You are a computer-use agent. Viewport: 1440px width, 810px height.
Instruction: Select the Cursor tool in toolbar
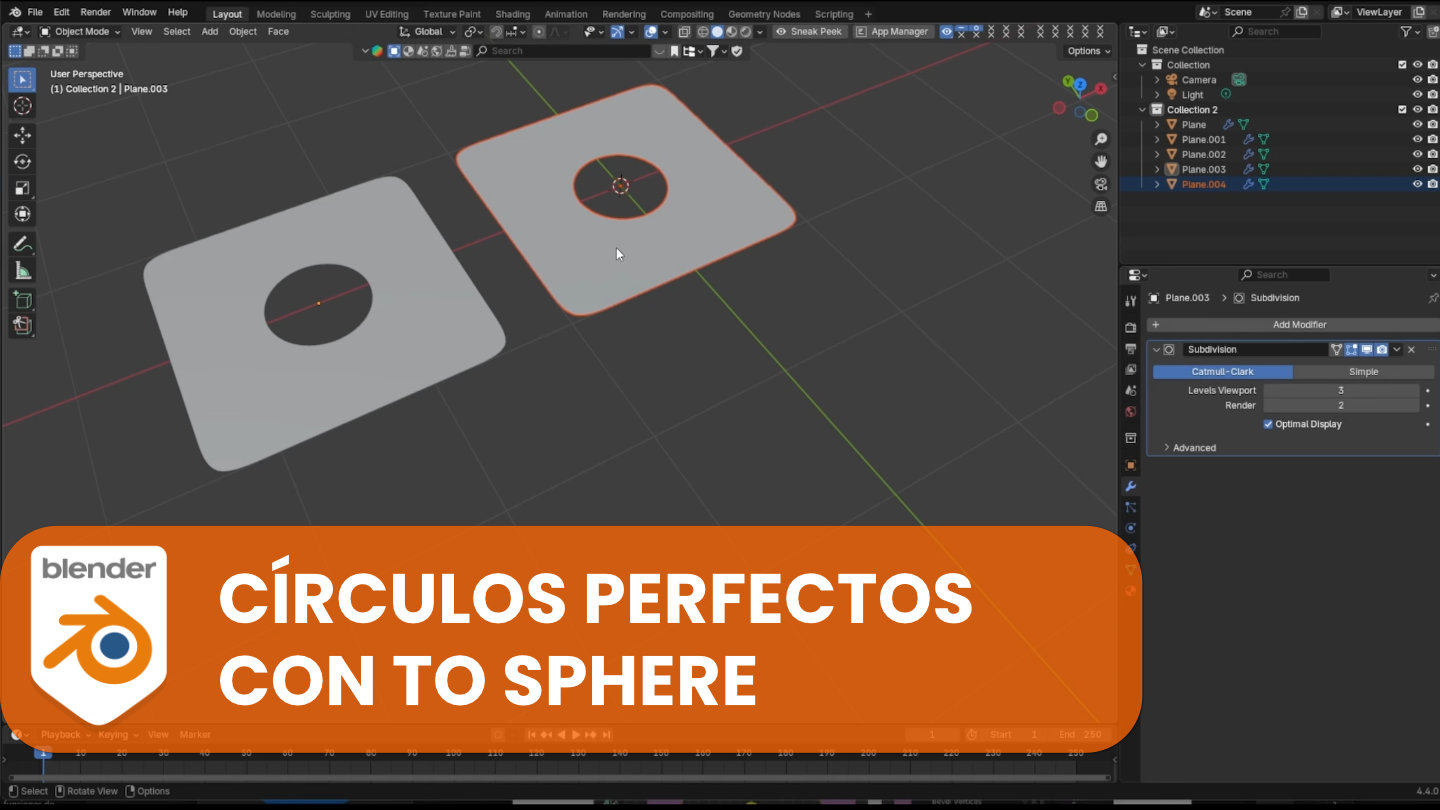(x=22, y=106)
